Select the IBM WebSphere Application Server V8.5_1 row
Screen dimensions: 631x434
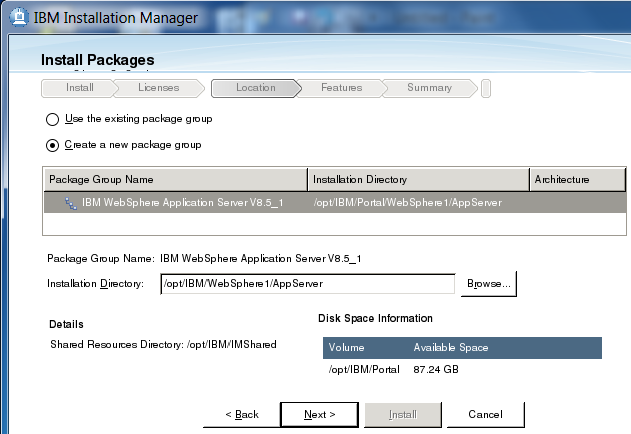pos(335,203)
